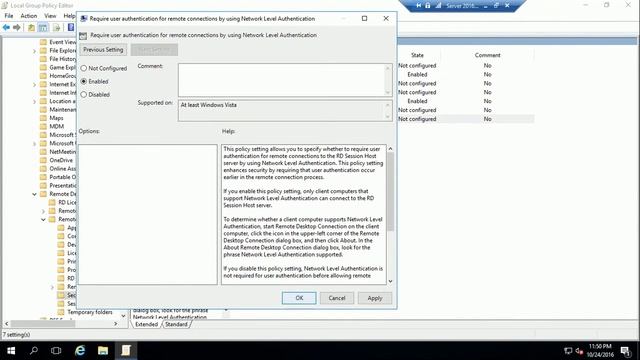
Task: Click the Help text scroll down arrow
Action: pos(390,281)
